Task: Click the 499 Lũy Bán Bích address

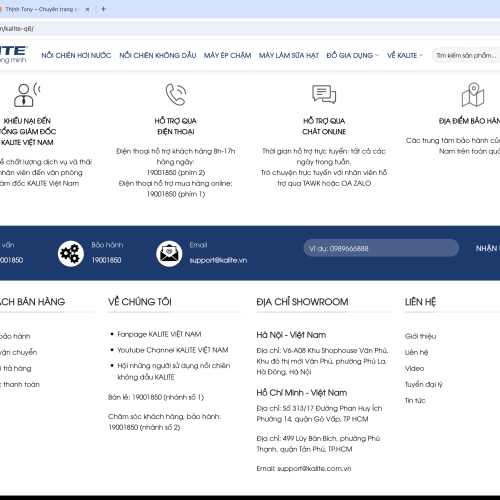Action: click(318, 443)
